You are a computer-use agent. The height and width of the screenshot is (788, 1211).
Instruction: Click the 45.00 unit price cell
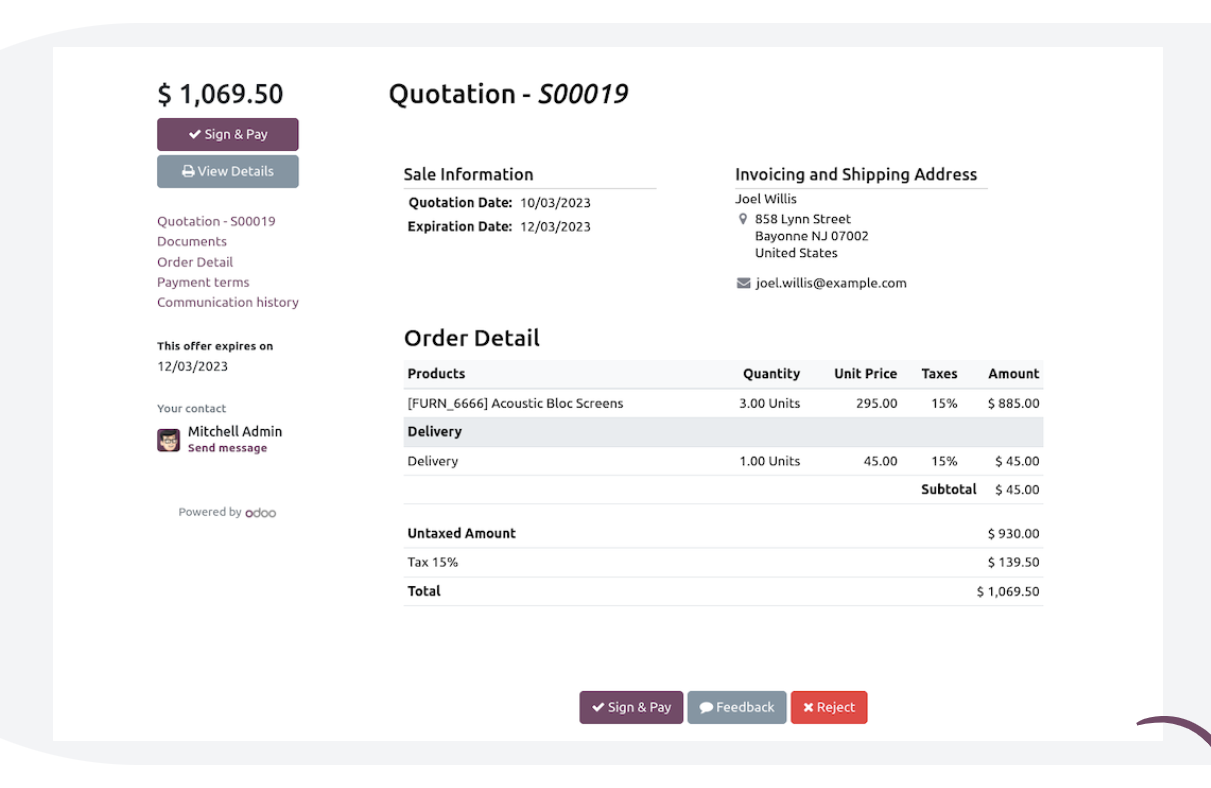[x=881, y=462]
